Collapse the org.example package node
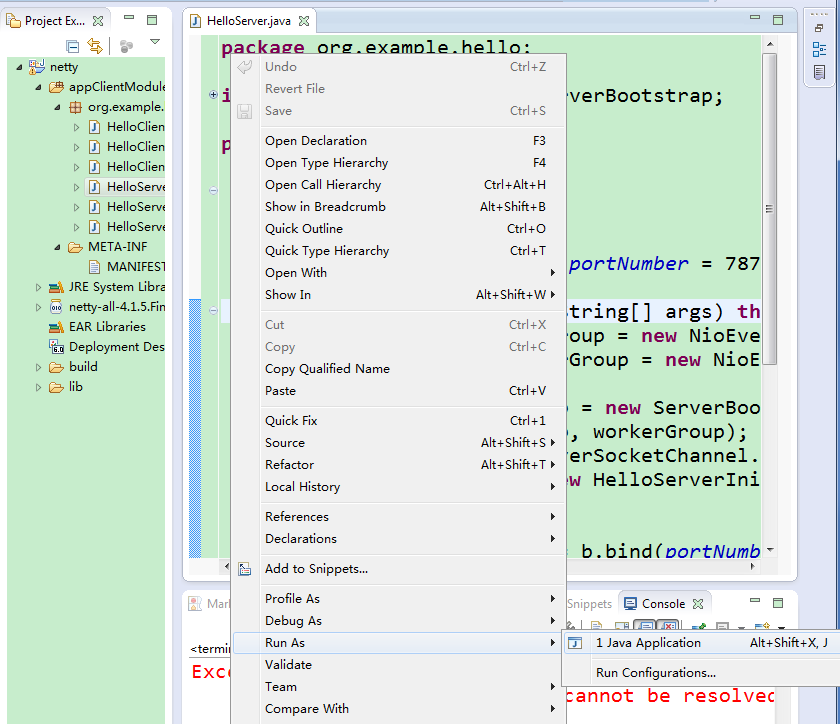The height and width of the screenshot is (724, 840). pos(57,107)
